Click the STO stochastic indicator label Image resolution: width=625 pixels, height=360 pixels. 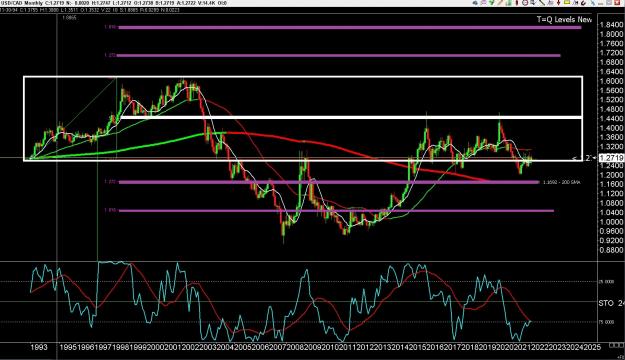coord(606,303)
